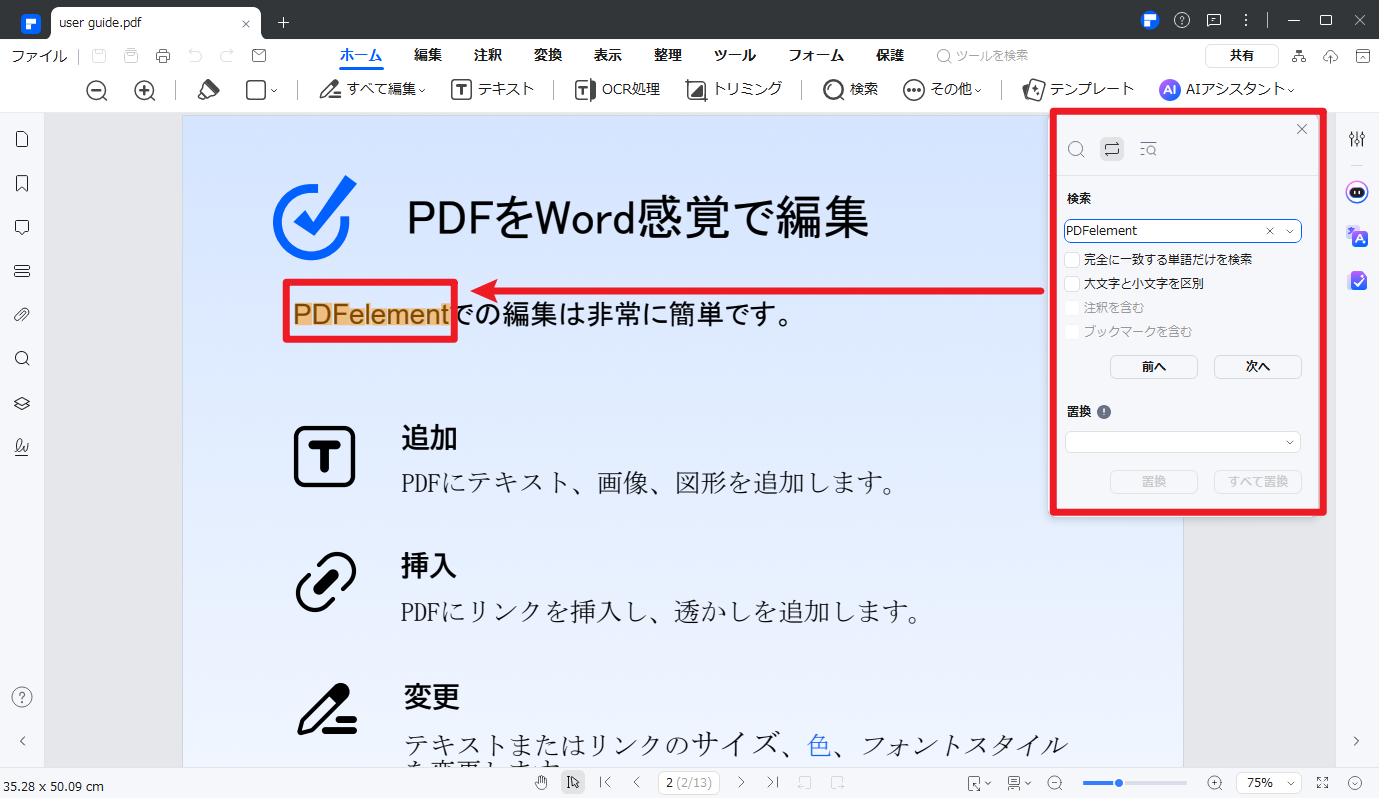Click the purple checklist icon in right sidebar
The image size is (1379, 798).
click(x=1357, y=281)
